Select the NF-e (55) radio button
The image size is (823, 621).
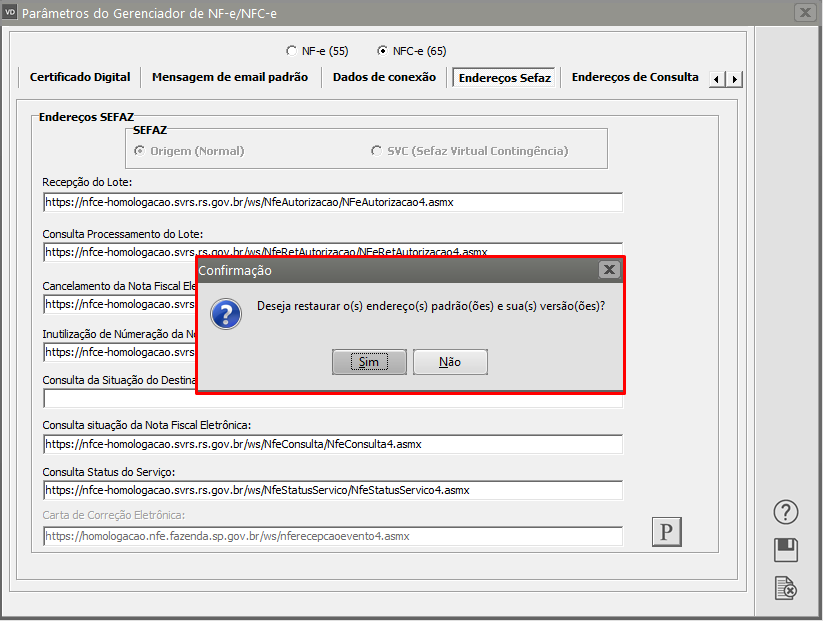[x=317, y=51]
